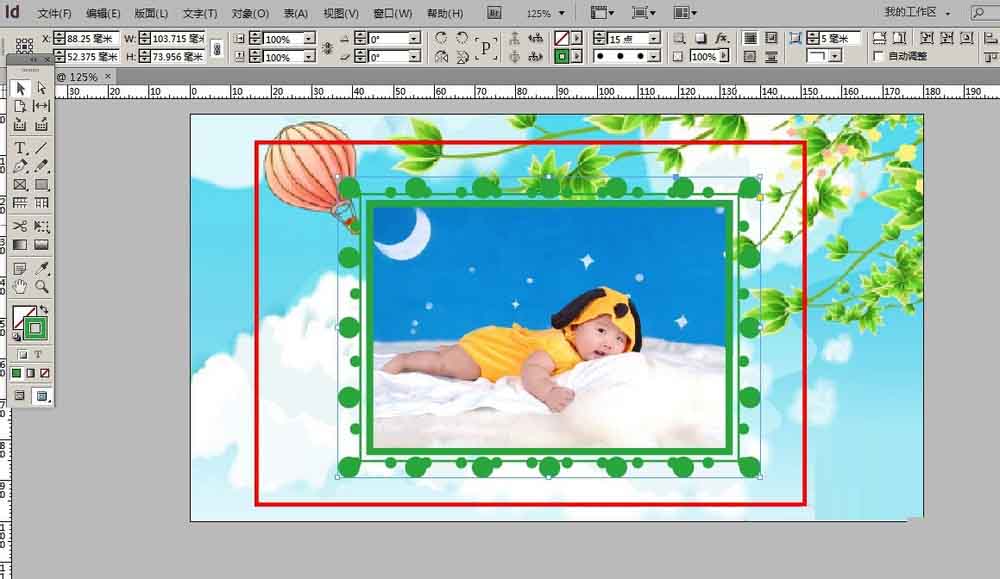This screenshot has width=1000, height=579.
Task: Click the search field in top bar
Action: [x=985, y=13]
